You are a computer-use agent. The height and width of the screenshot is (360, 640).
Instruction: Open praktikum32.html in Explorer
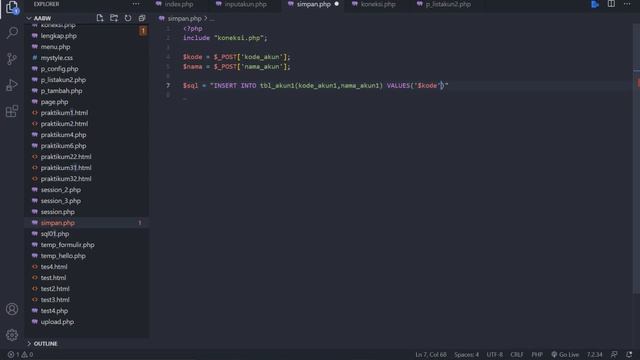tap(66, 179)
